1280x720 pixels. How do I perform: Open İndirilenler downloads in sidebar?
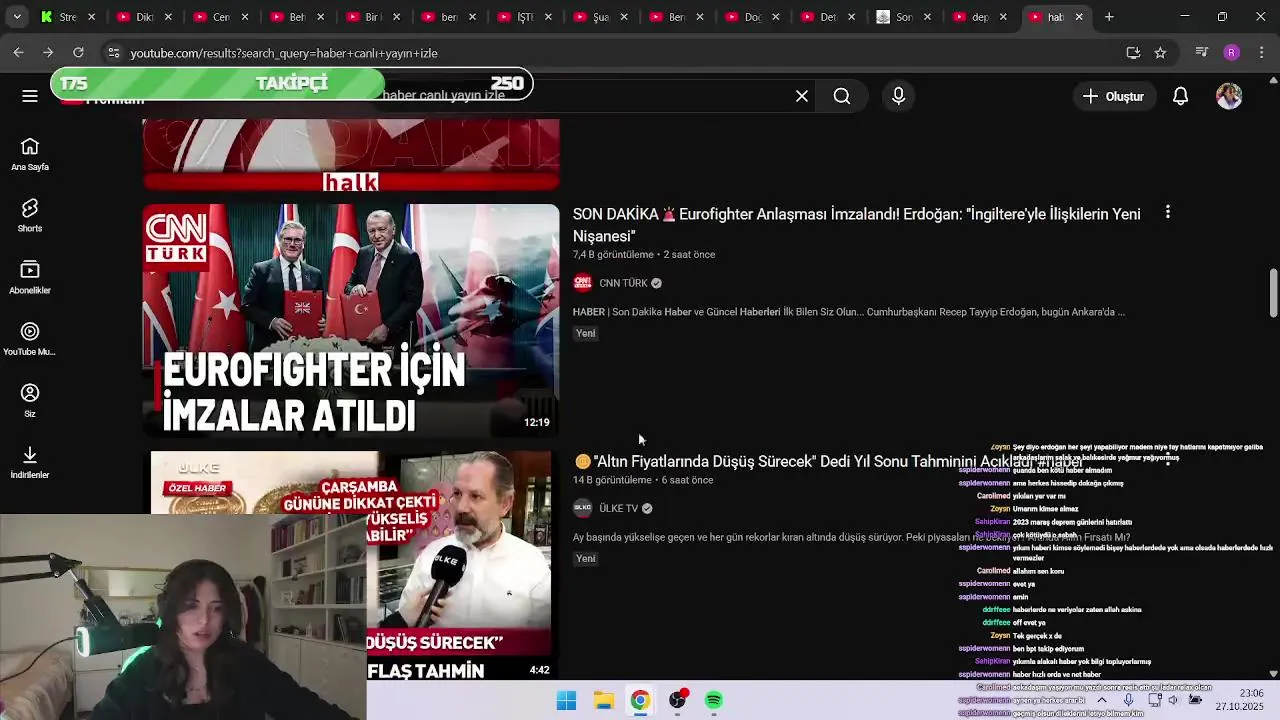[x=30, y=462]
